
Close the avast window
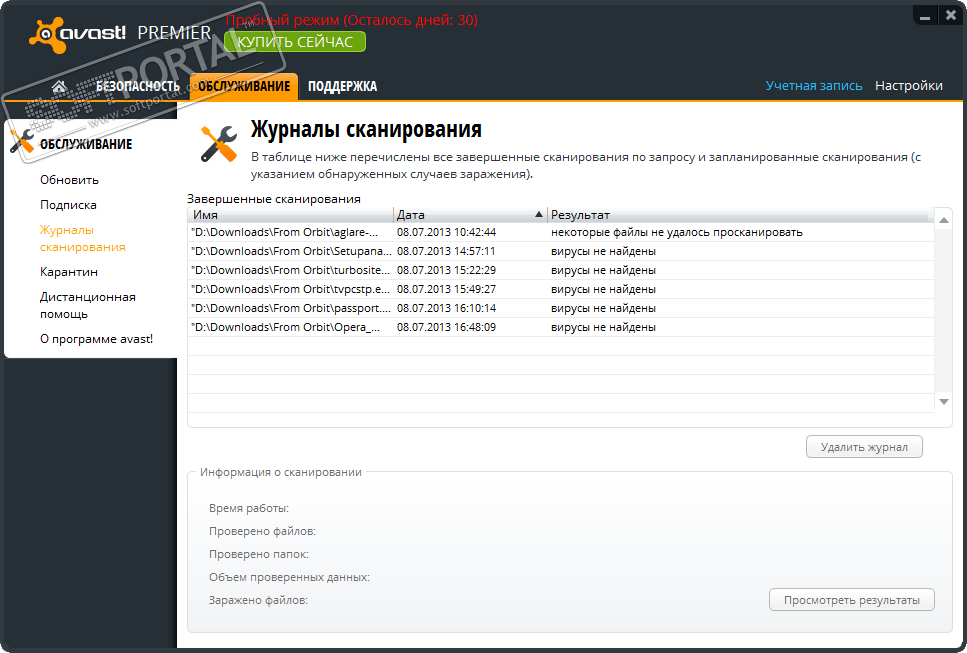950,17
